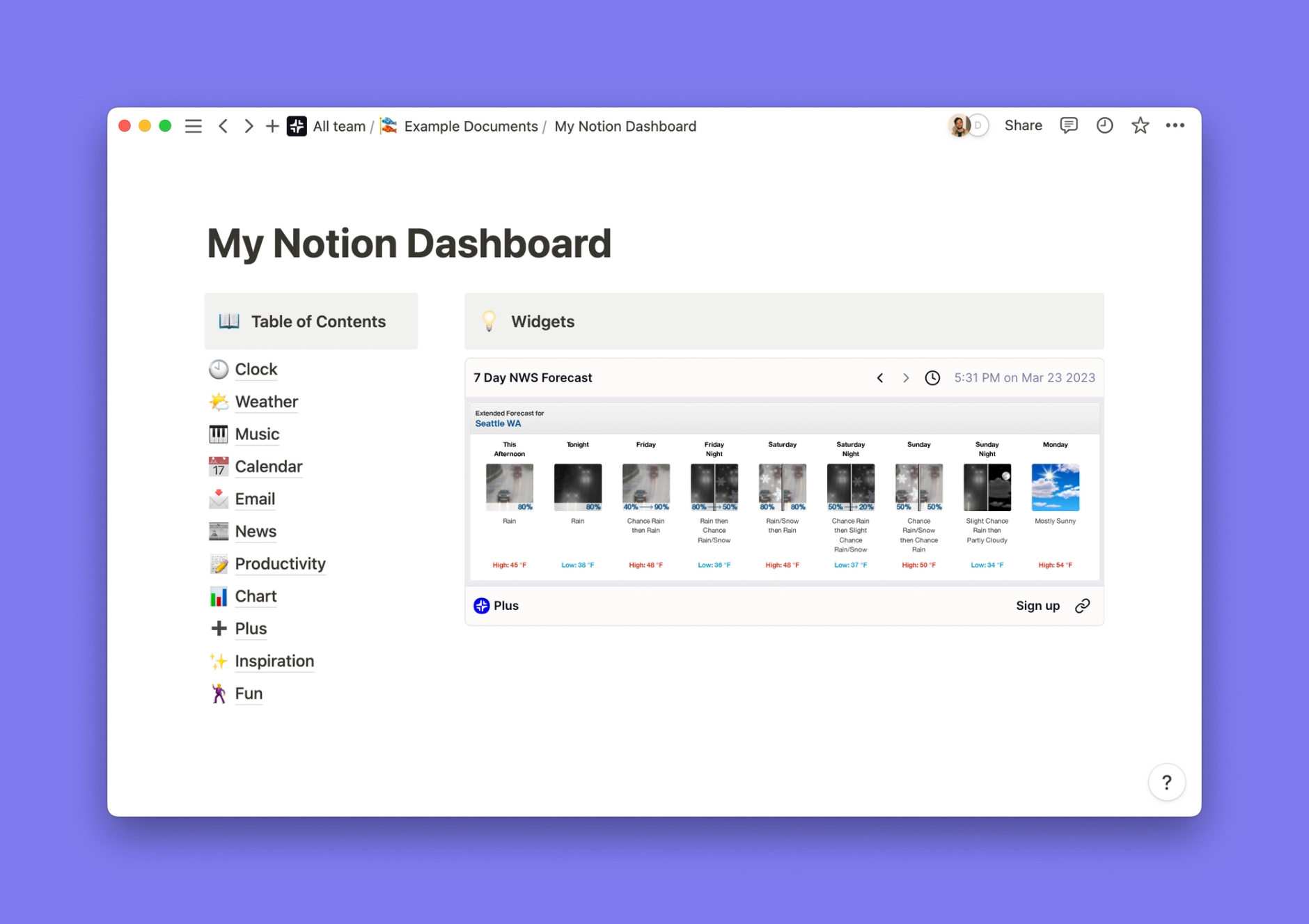Viewport: 1309px width, 924px height.
Task: Open the Weather page link
Action: (x=266, y=402)
